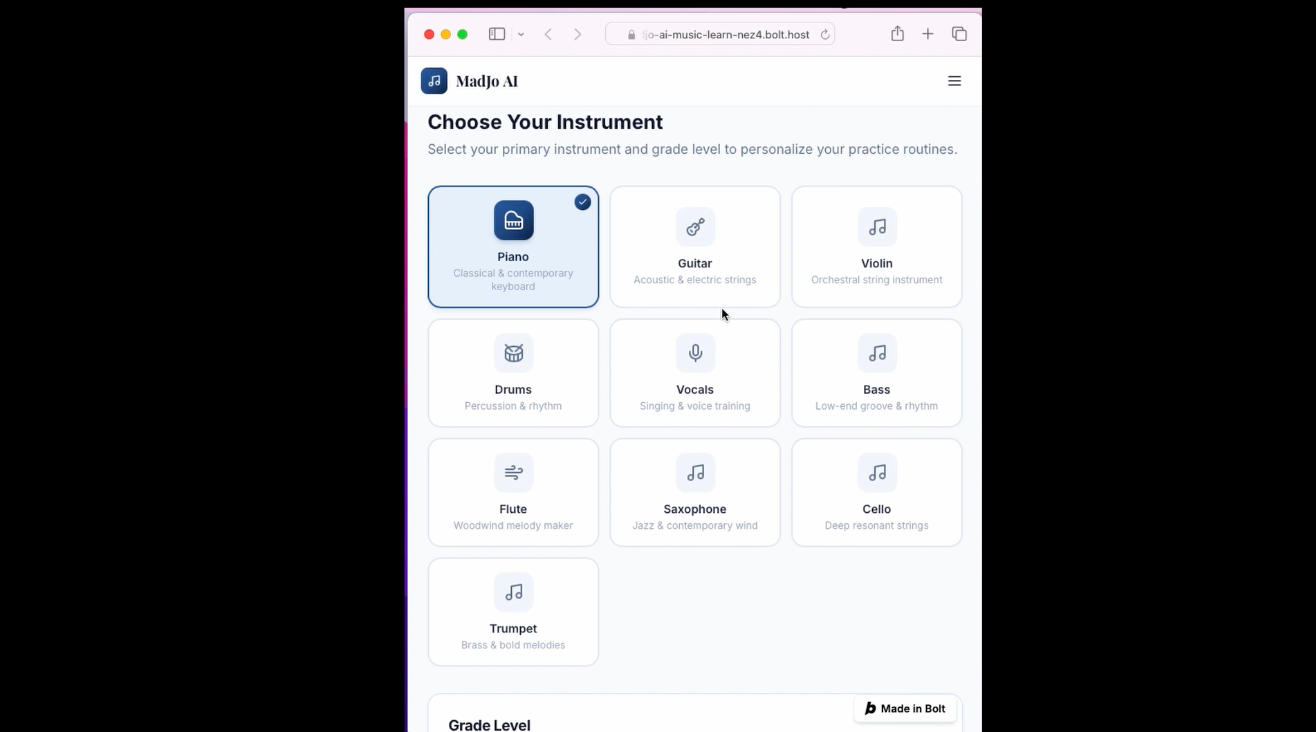This screenshot has height=732, width=1316.
Task: Click the MadJo AI logo icon
Action: 434,81
